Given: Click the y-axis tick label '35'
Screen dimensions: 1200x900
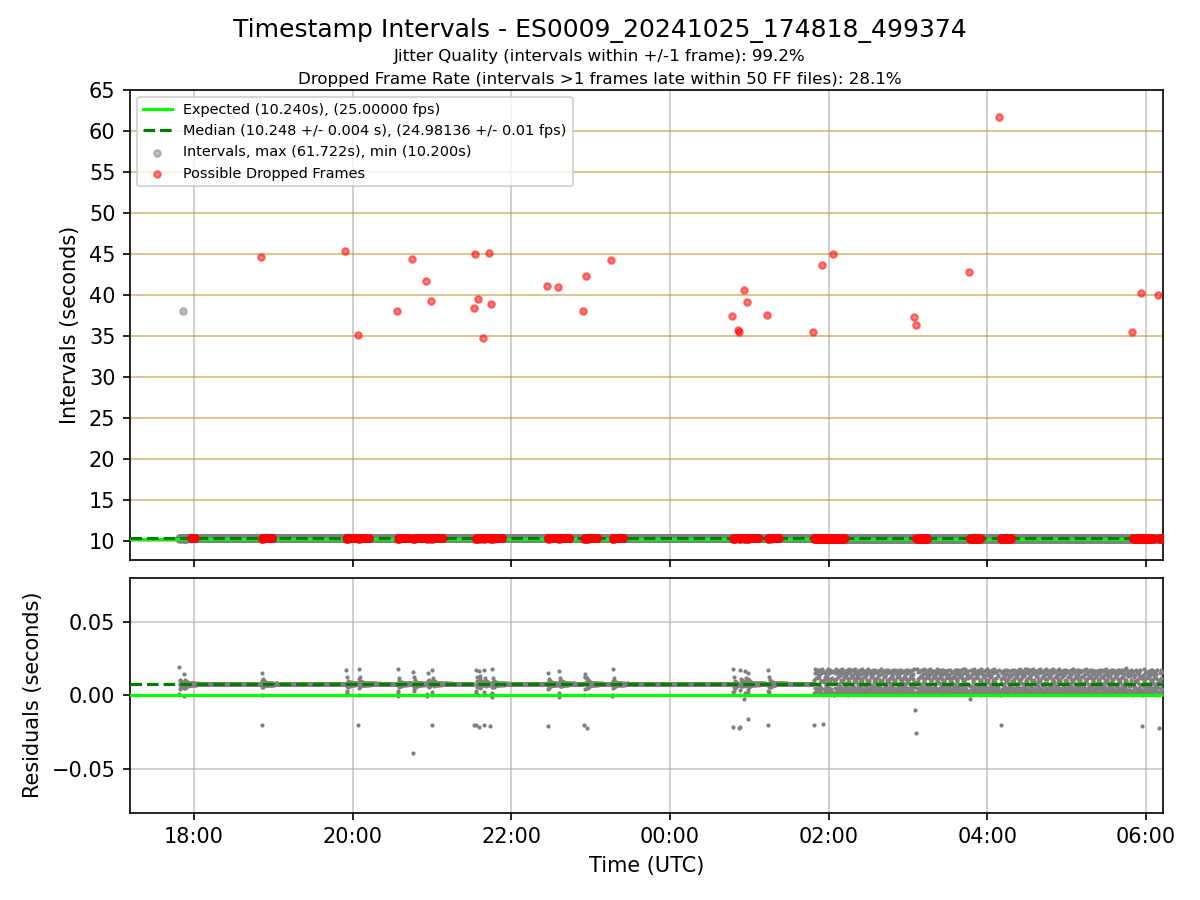Looking at the screenshot, I should (103, 336).
